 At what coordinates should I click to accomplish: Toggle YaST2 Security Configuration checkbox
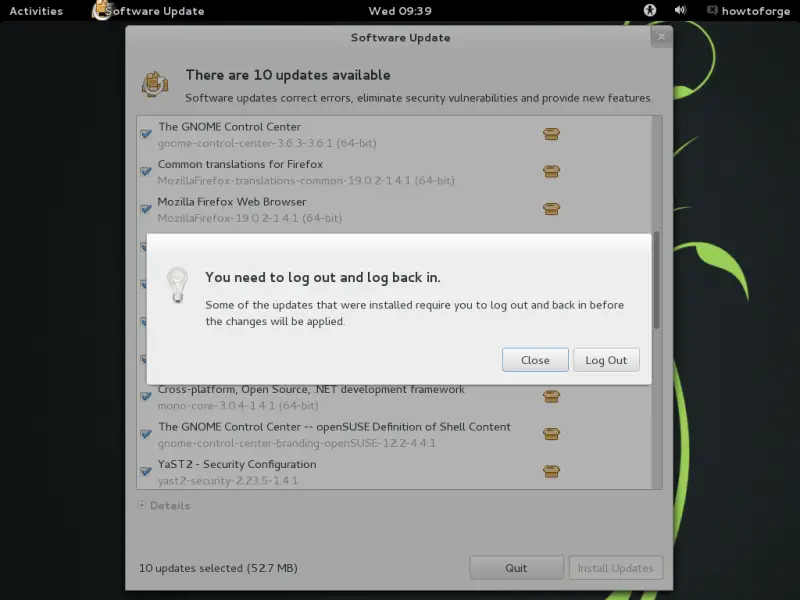click(146, 471)
